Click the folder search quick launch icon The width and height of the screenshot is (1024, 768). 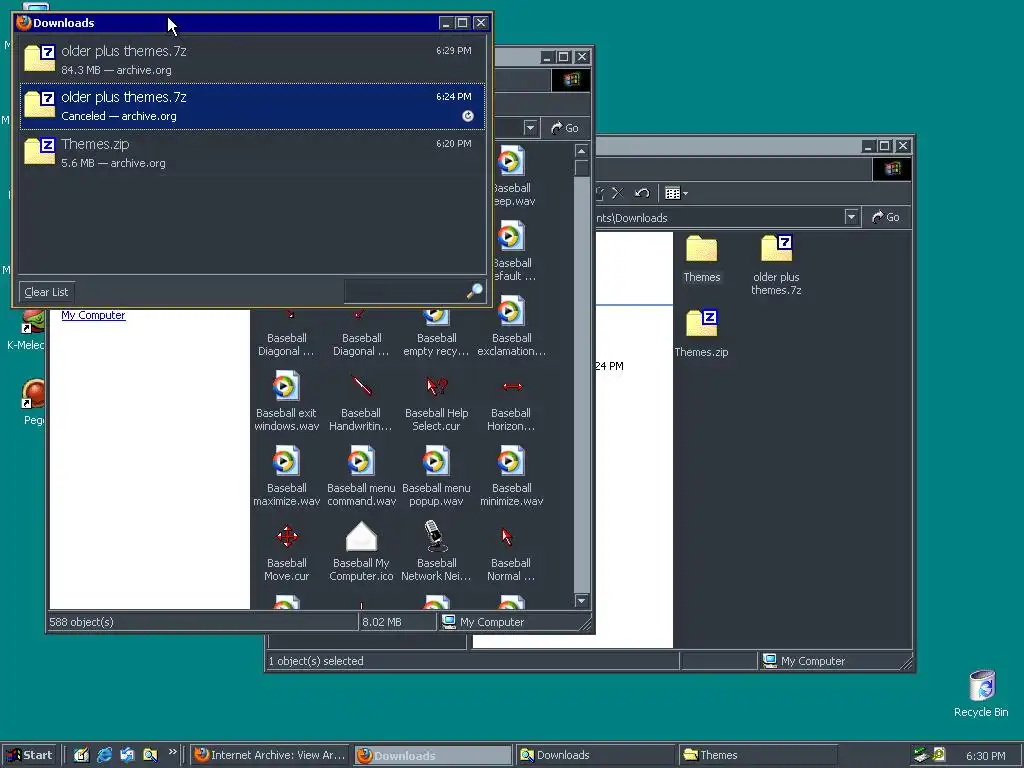150,755
